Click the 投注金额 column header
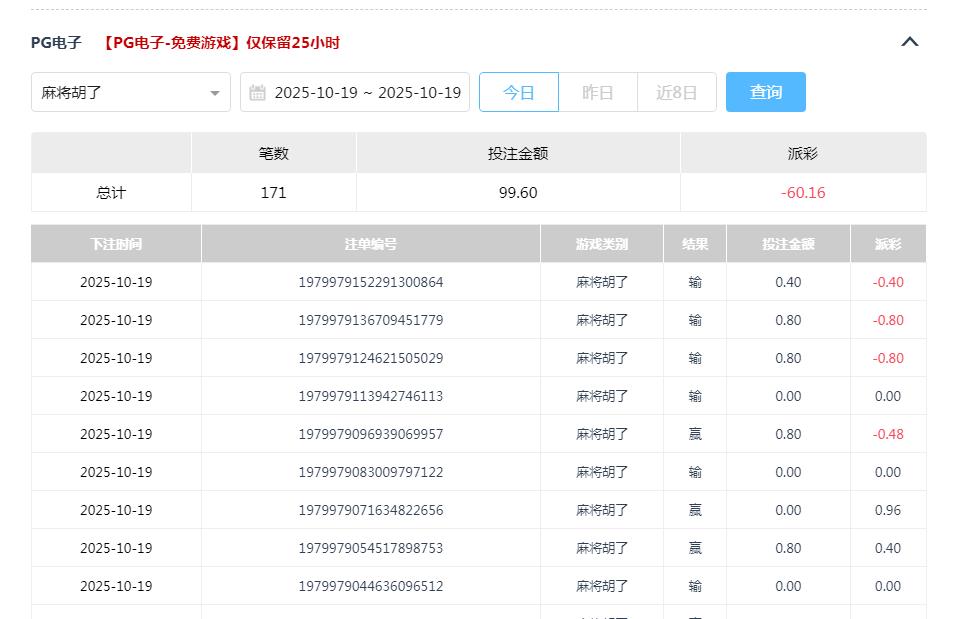 (788, 243)
